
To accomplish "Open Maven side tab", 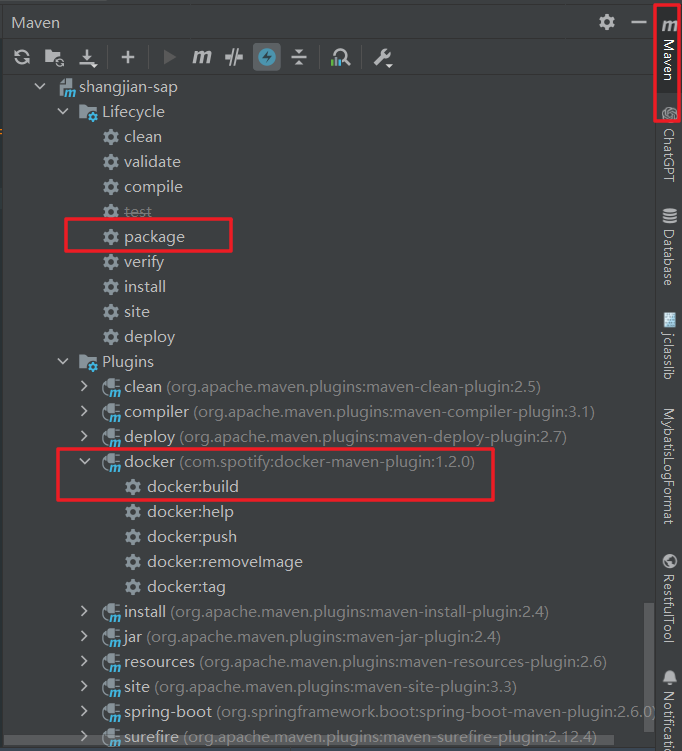I will (669, 52).
